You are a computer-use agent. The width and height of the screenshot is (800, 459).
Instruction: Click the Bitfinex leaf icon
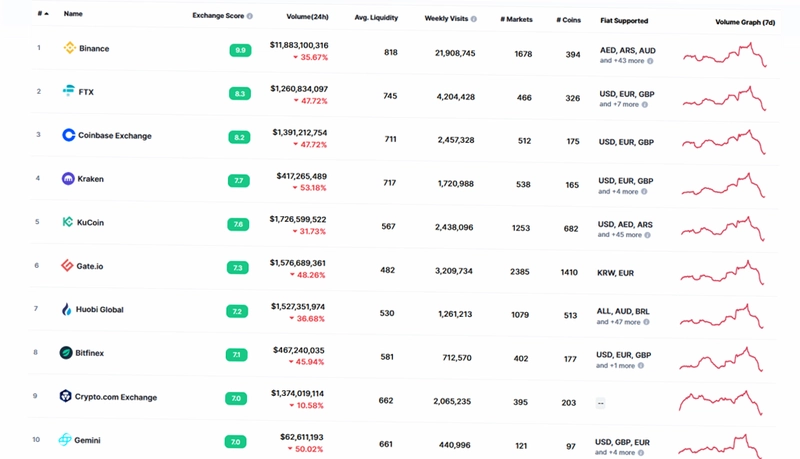(66, 352)
